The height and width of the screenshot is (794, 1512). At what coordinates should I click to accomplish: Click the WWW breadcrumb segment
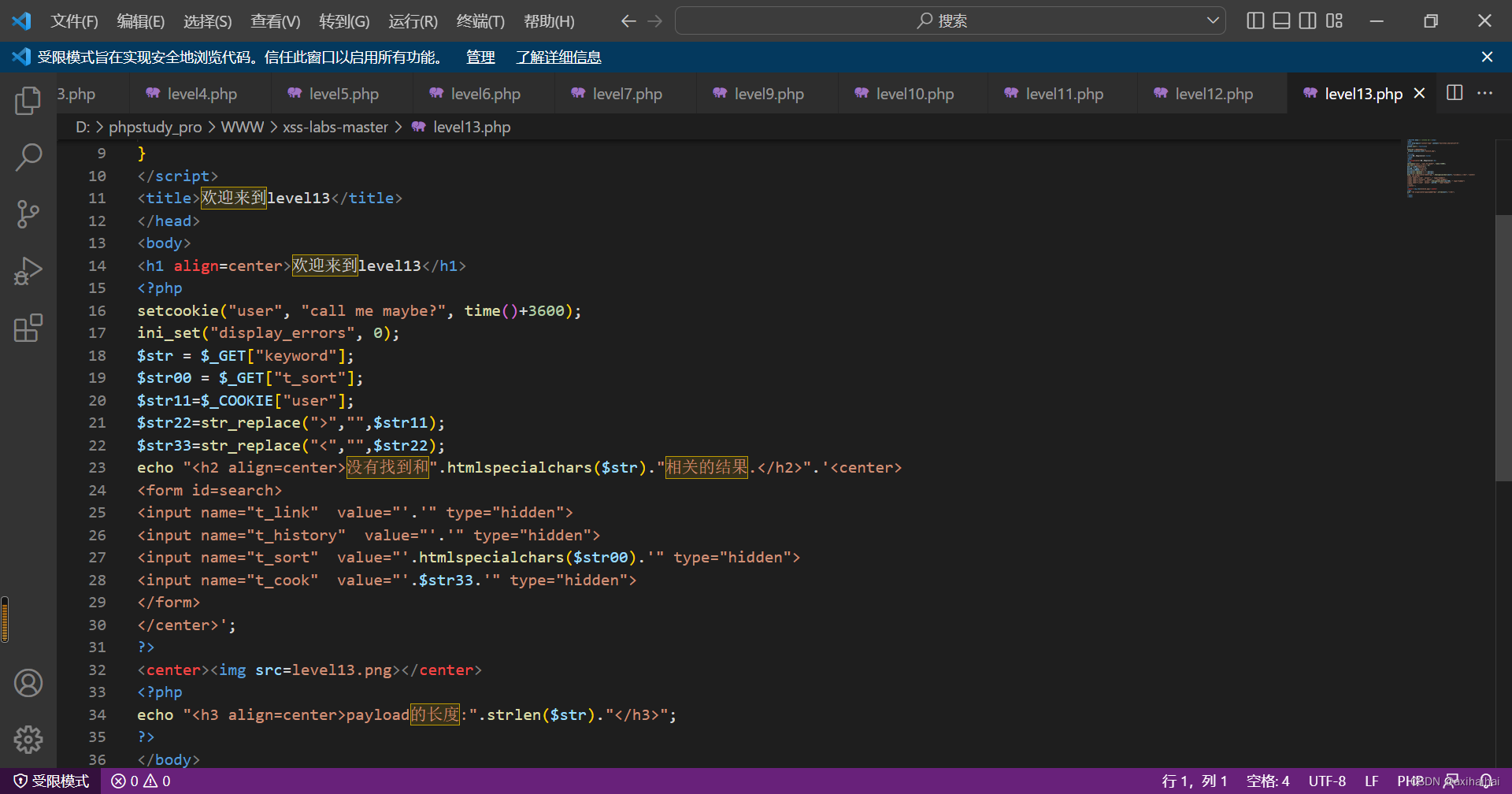click(x=242, y=127)
